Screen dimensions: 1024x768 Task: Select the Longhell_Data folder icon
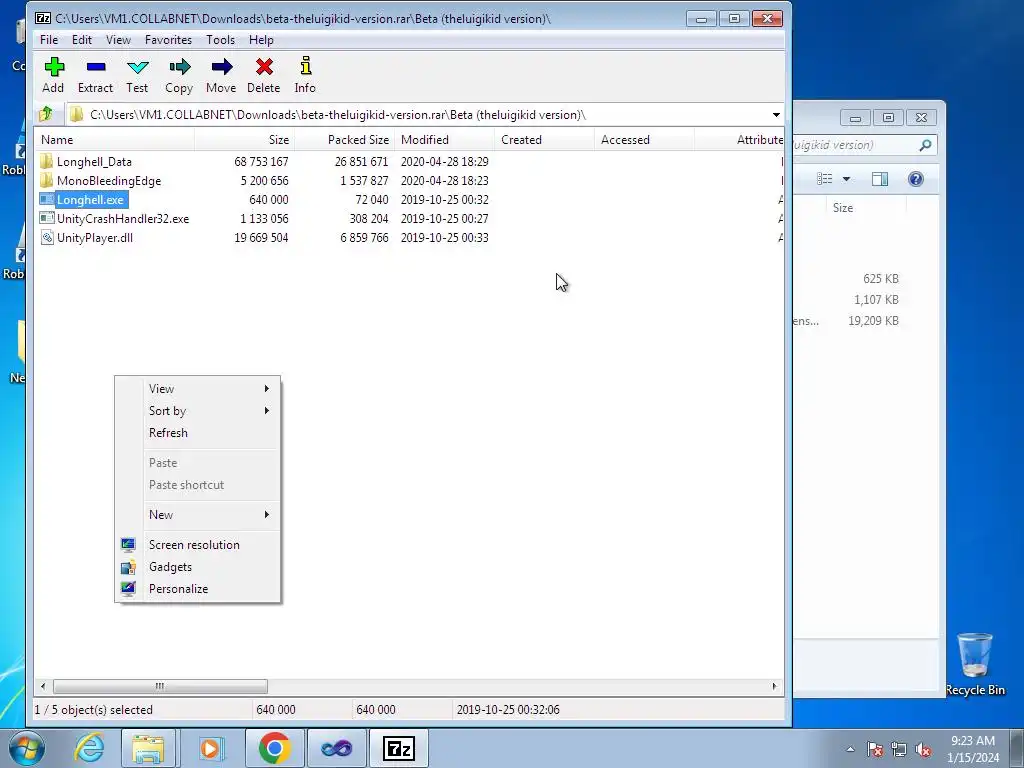(x=46, y=161)
